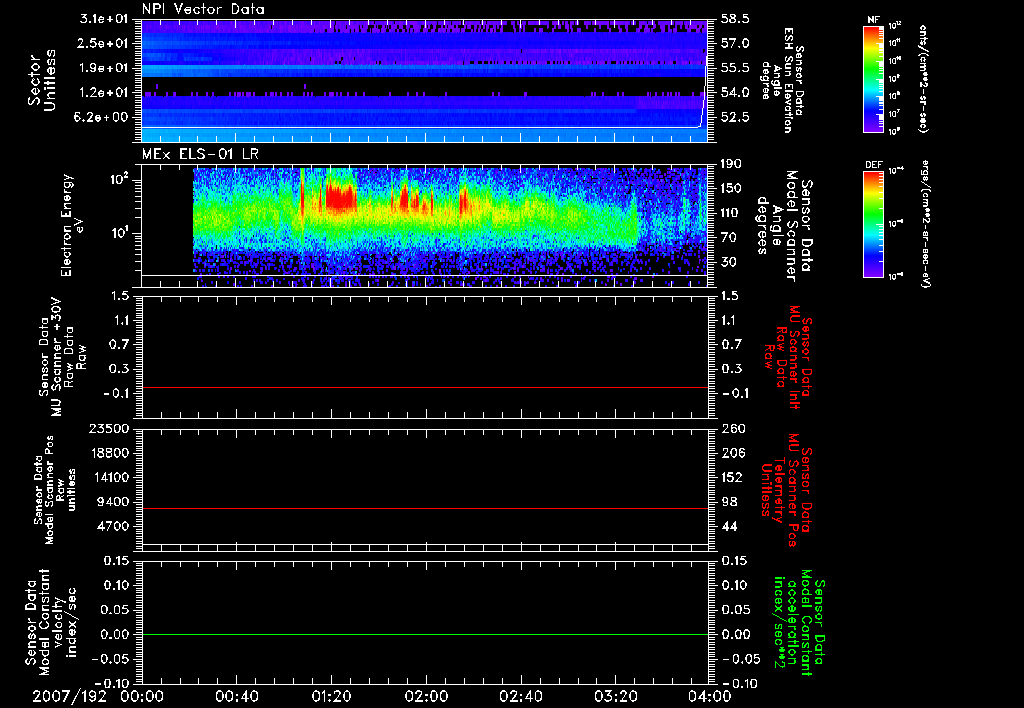Click the ergs/(cm**2-sr-sec-eV) DEF unit label

click(x=925, y=223)
